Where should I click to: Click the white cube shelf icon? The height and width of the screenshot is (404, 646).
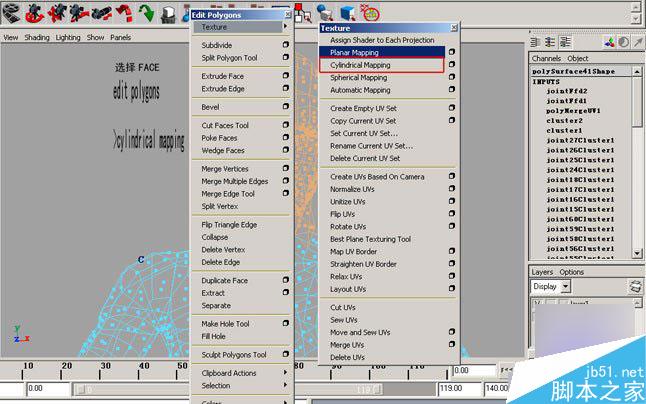point(168,14)
